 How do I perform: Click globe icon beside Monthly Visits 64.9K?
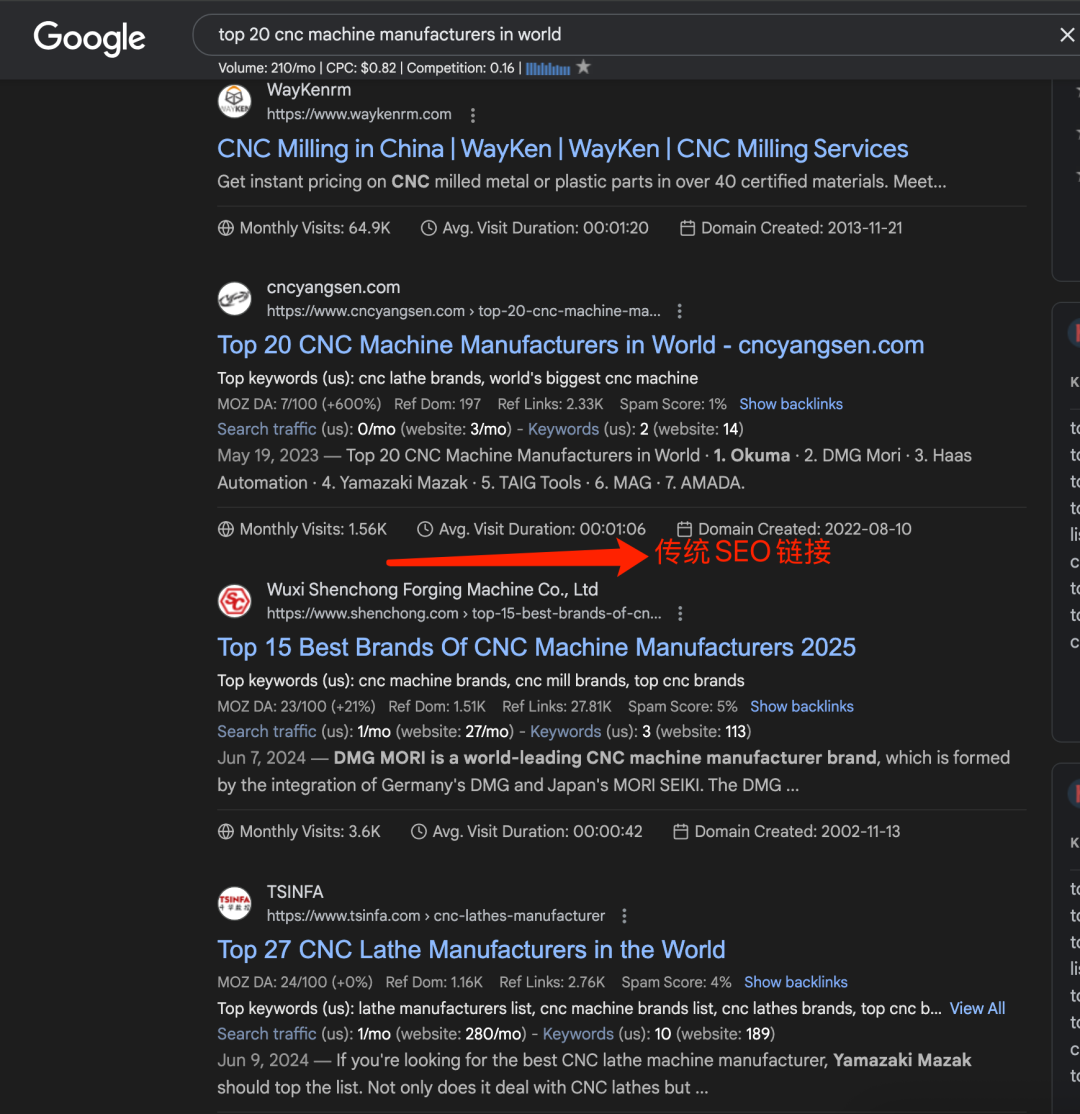pos(225,228)
